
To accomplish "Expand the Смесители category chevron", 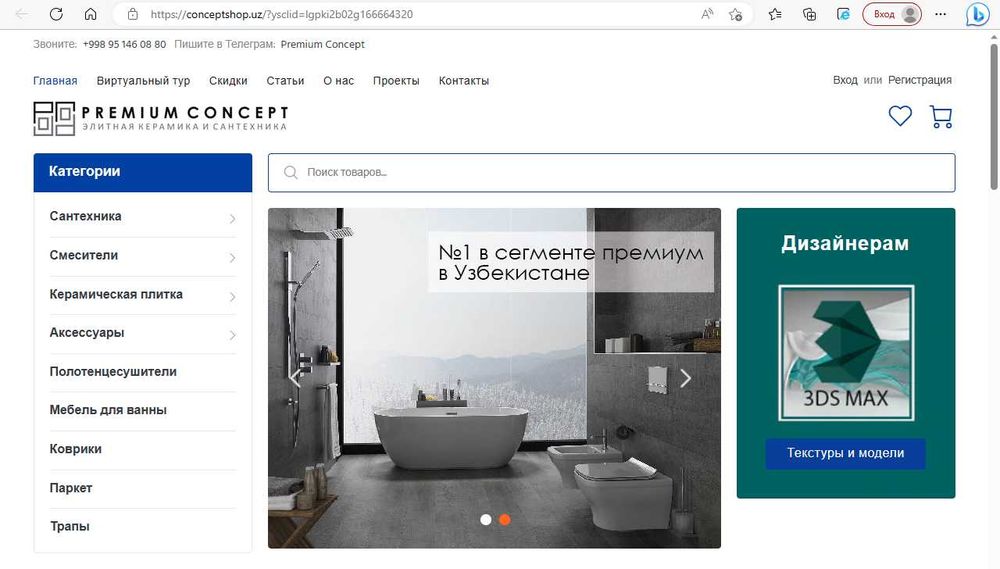I will pos(232,258).
